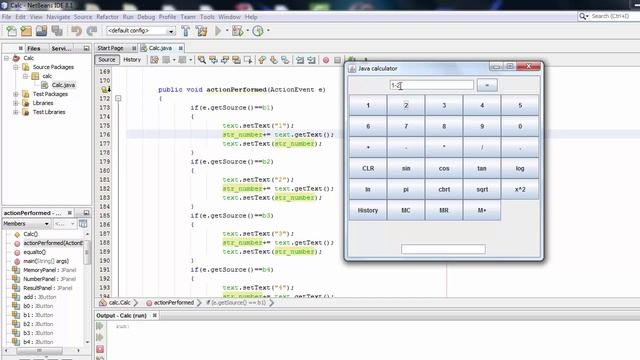Open the Members dropdown in Navigator
This screenshot has height=360, width=640.
point(27,224)
